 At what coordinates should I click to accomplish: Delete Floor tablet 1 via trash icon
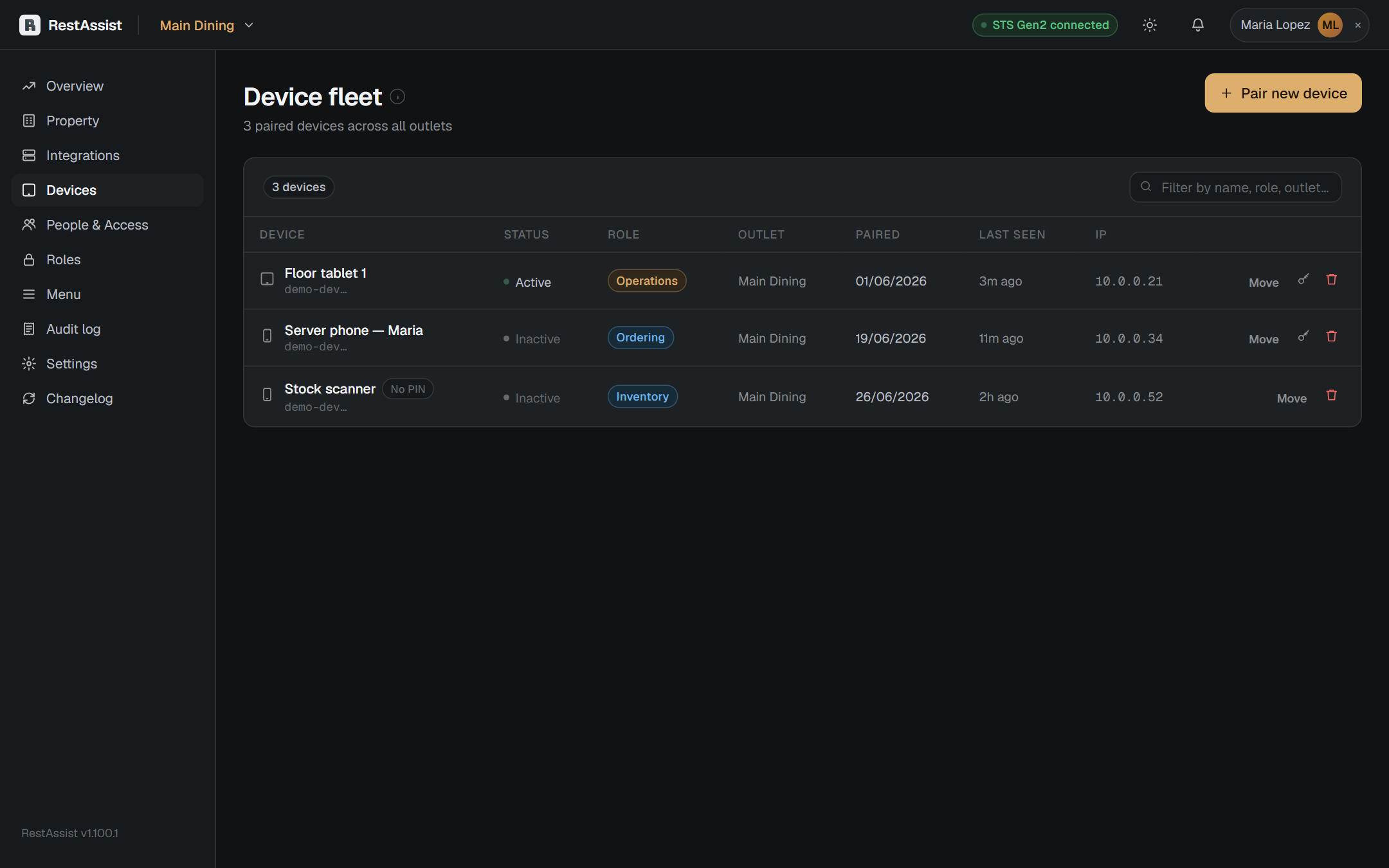point(1332,280)
